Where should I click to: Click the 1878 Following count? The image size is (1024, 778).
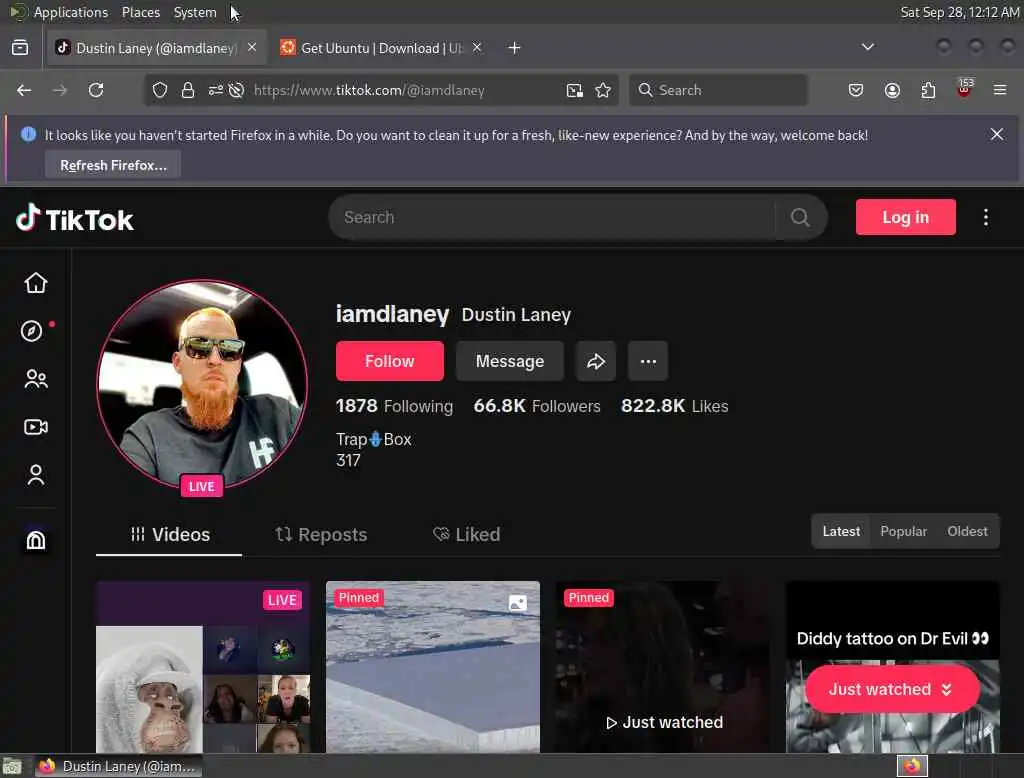click(394, 406)
